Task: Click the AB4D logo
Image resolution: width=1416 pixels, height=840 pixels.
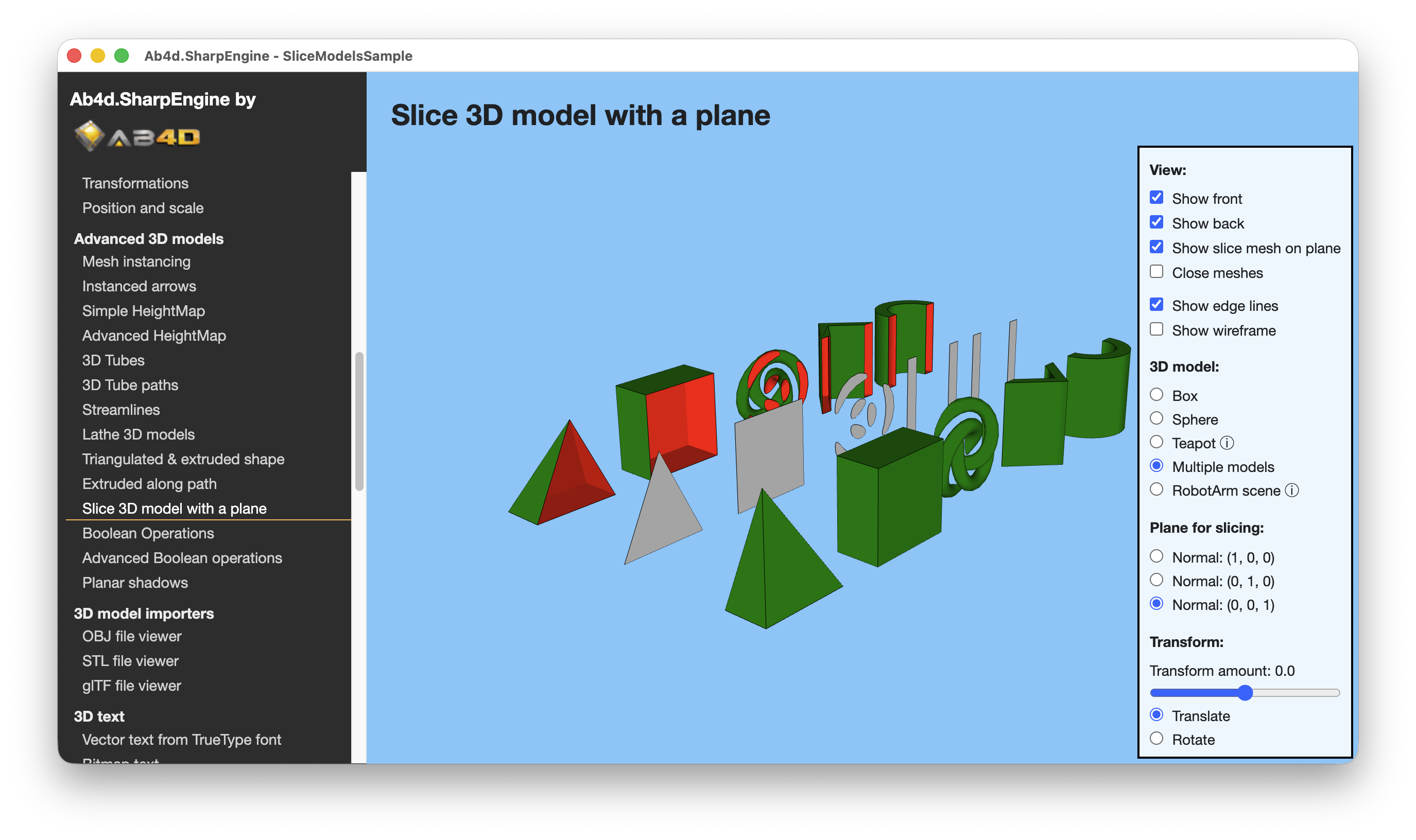Action: click(137, 136)
